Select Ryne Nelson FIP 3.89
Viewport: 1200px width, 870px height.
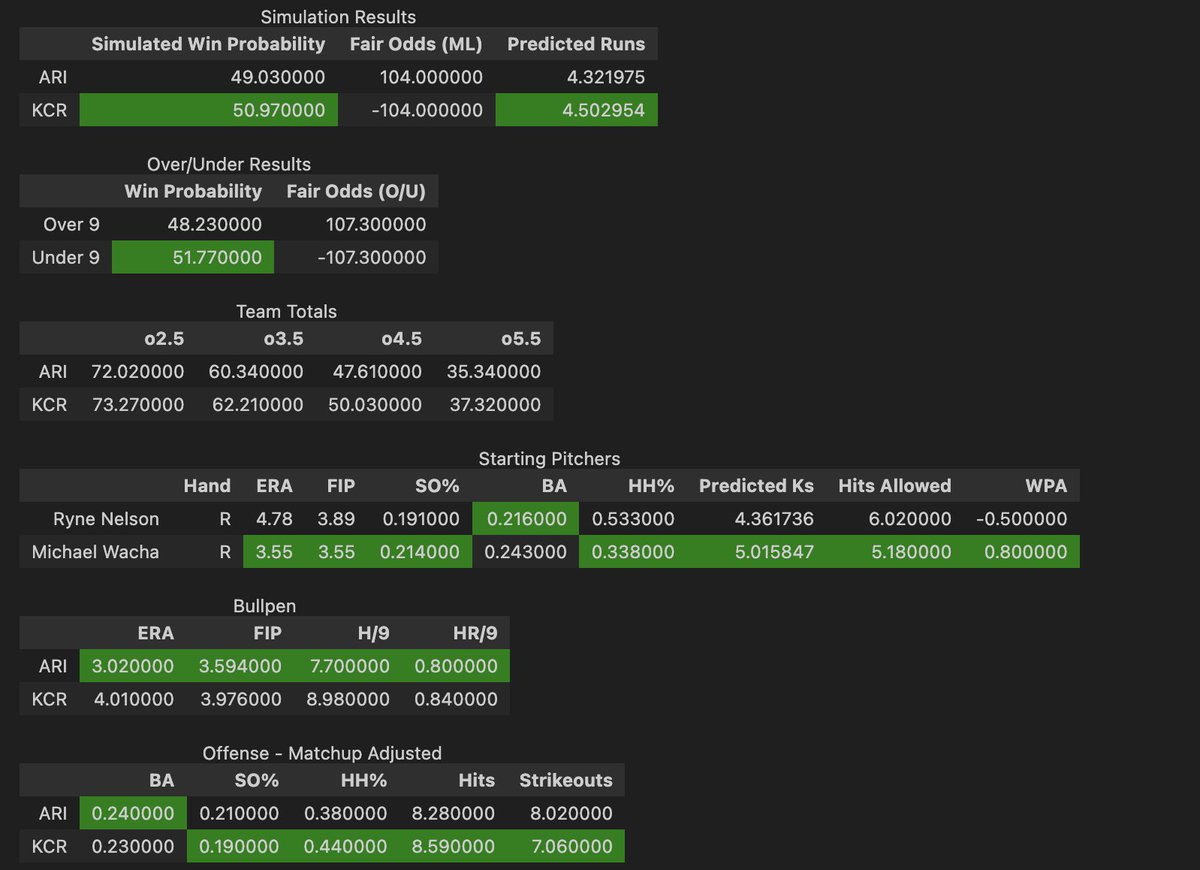tap(336, 518)
